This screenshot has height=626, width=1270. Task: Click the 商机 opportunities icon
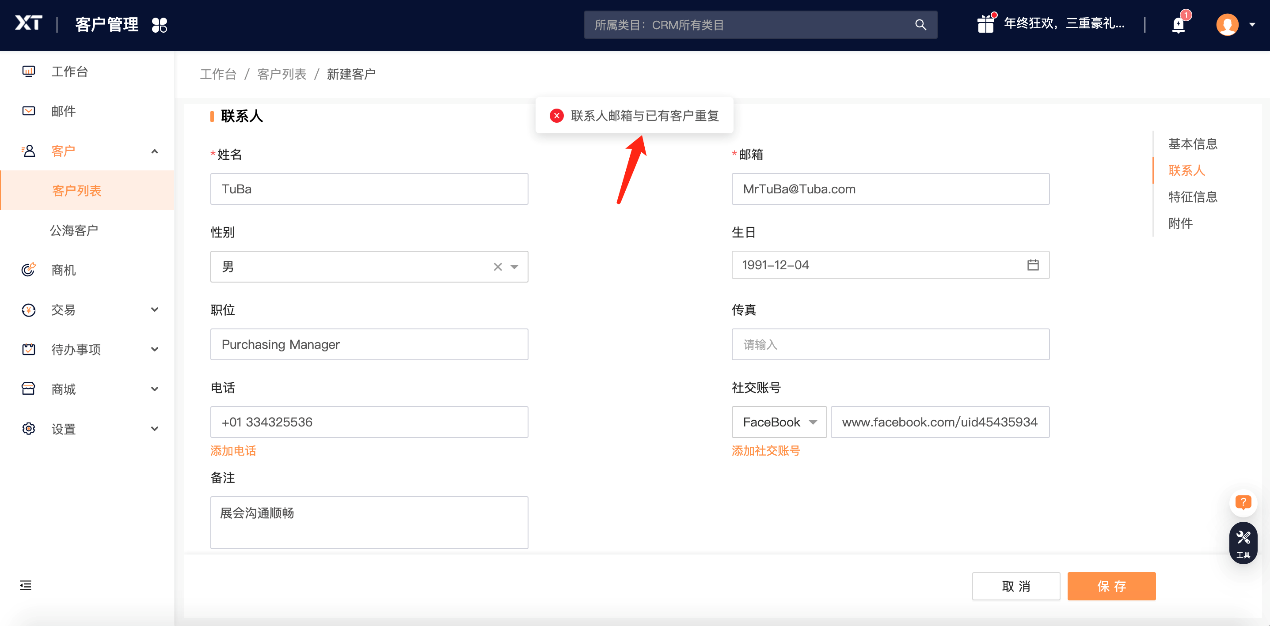28,270
